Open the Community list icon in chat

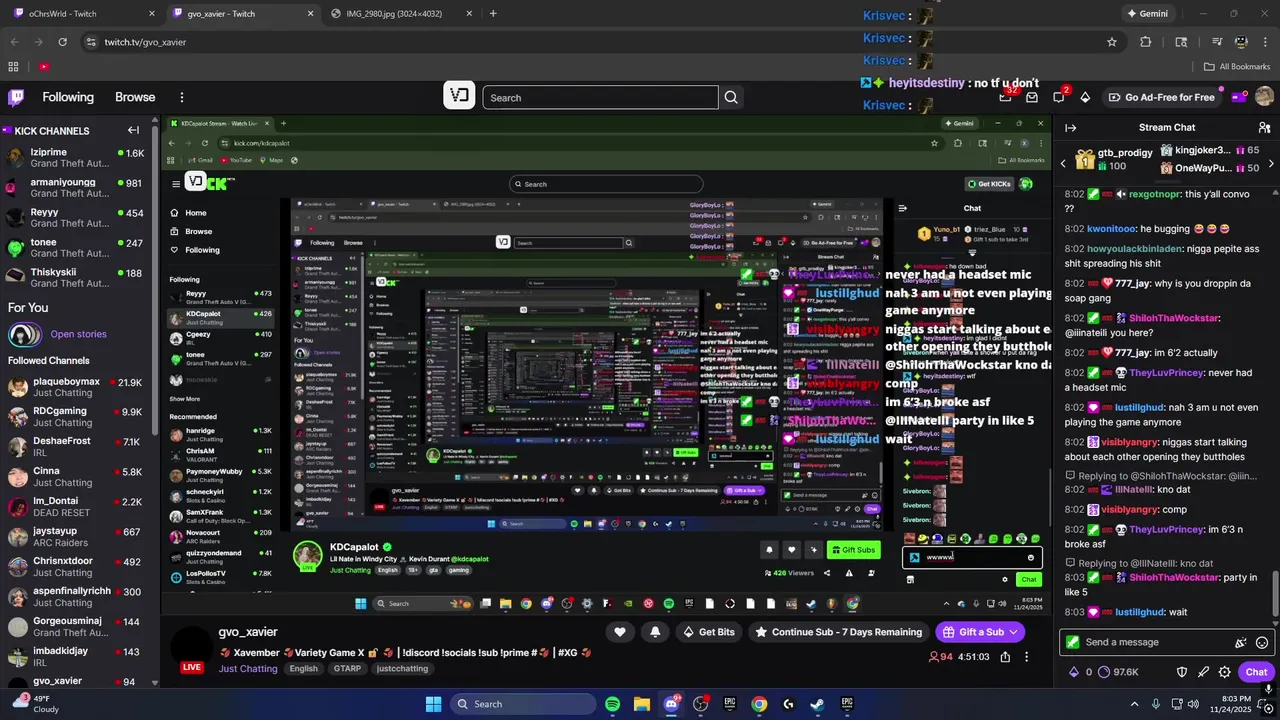1264,128
